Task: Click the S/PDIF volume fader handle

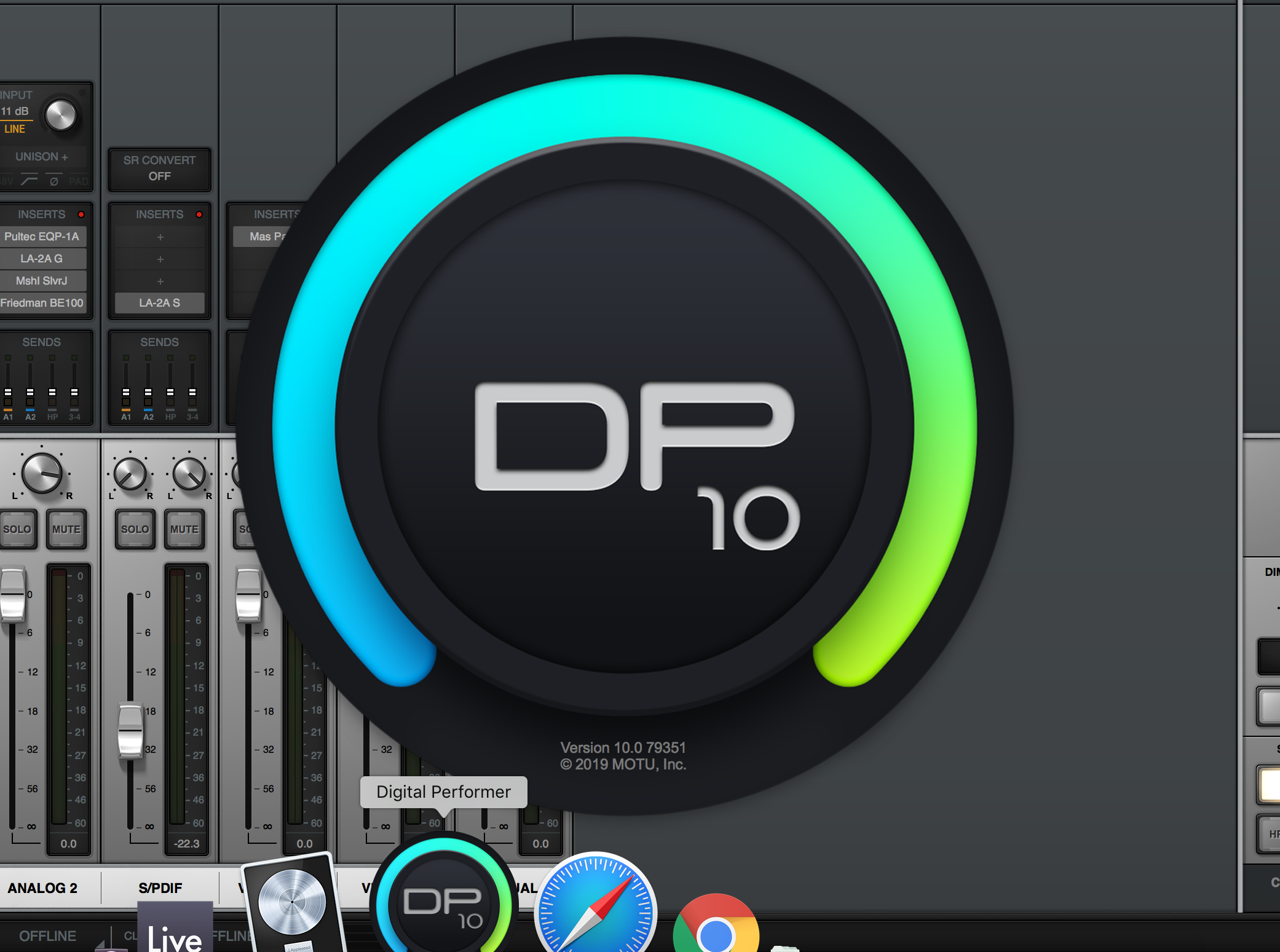Action: [x=130, y=731]
